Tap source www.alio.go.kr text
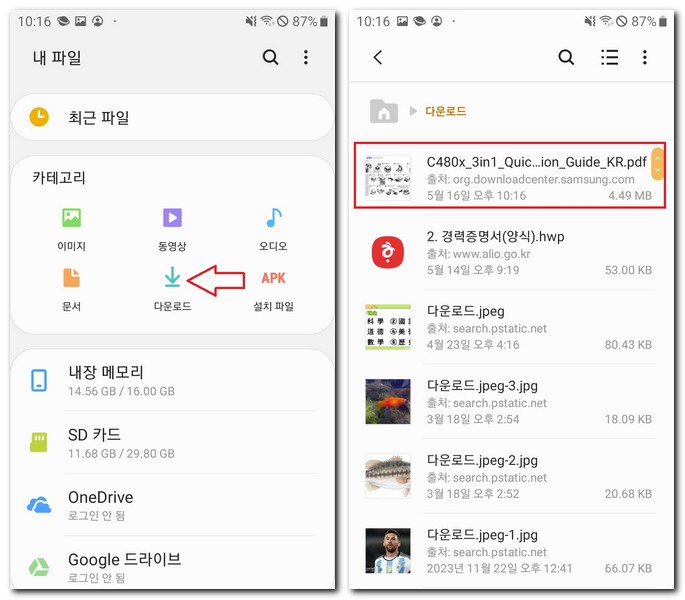The height and width of the screenshot is (600, 685). click(492, 254)
